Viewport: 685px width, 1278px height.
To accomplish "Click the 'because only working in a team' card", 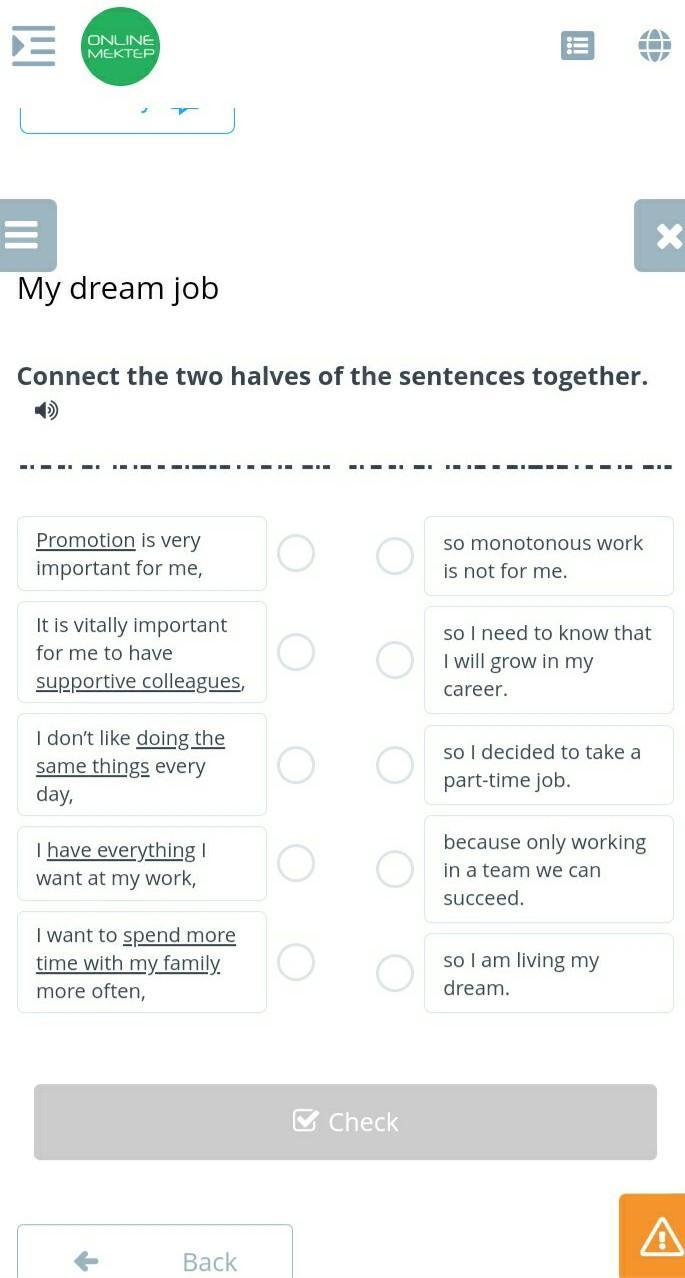I will 548,869.
